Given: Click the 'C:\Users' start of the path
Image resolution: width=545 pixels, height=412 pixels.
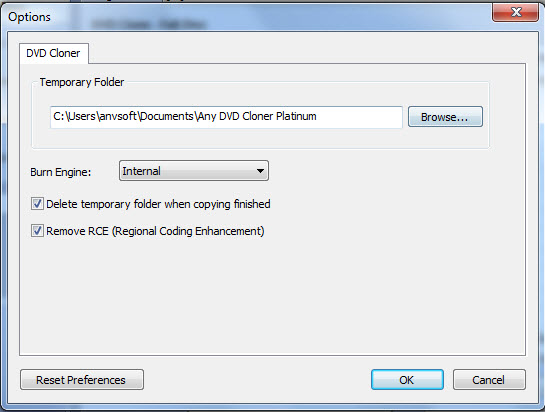Looking at the screenshot, I should click(74, 116).
